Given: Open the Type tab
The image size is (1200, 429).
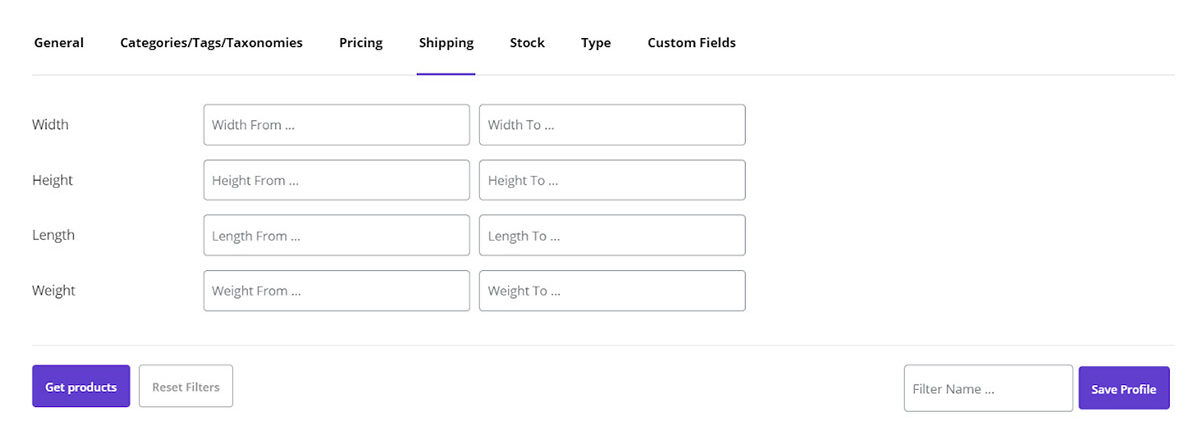Looking at the screenshot, I should click(x=596, y=43).
